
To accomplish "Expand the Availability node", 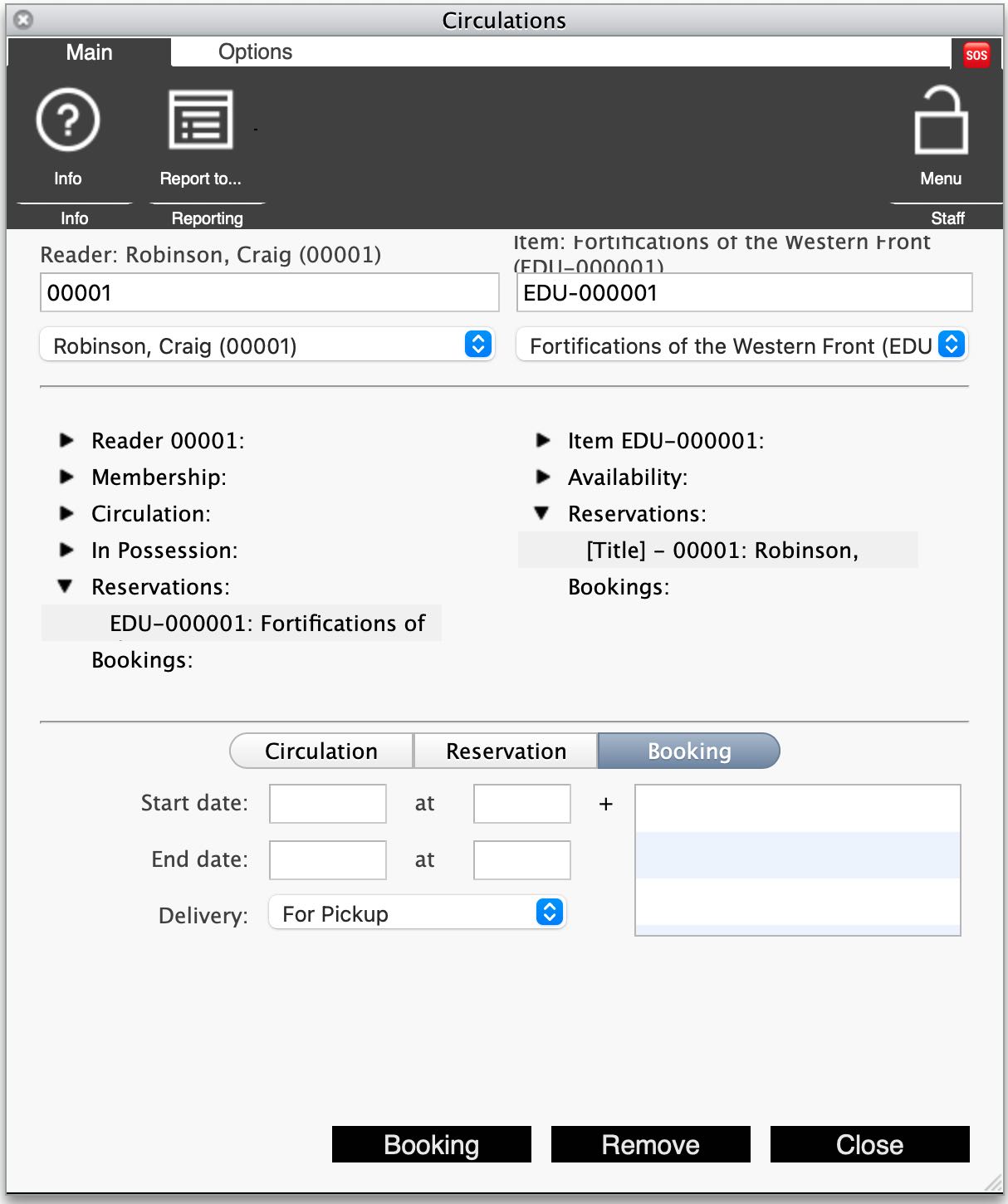I will (544, 477).
